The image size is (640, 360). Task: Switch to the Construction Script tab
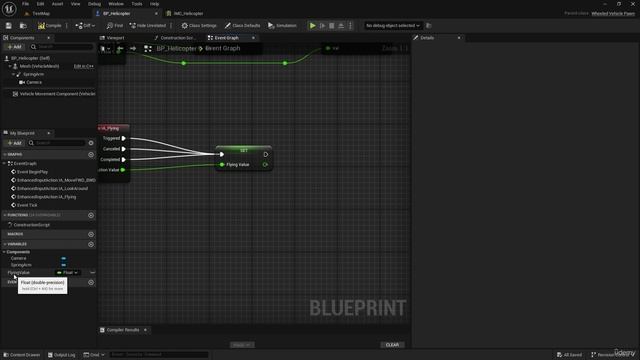177,38
